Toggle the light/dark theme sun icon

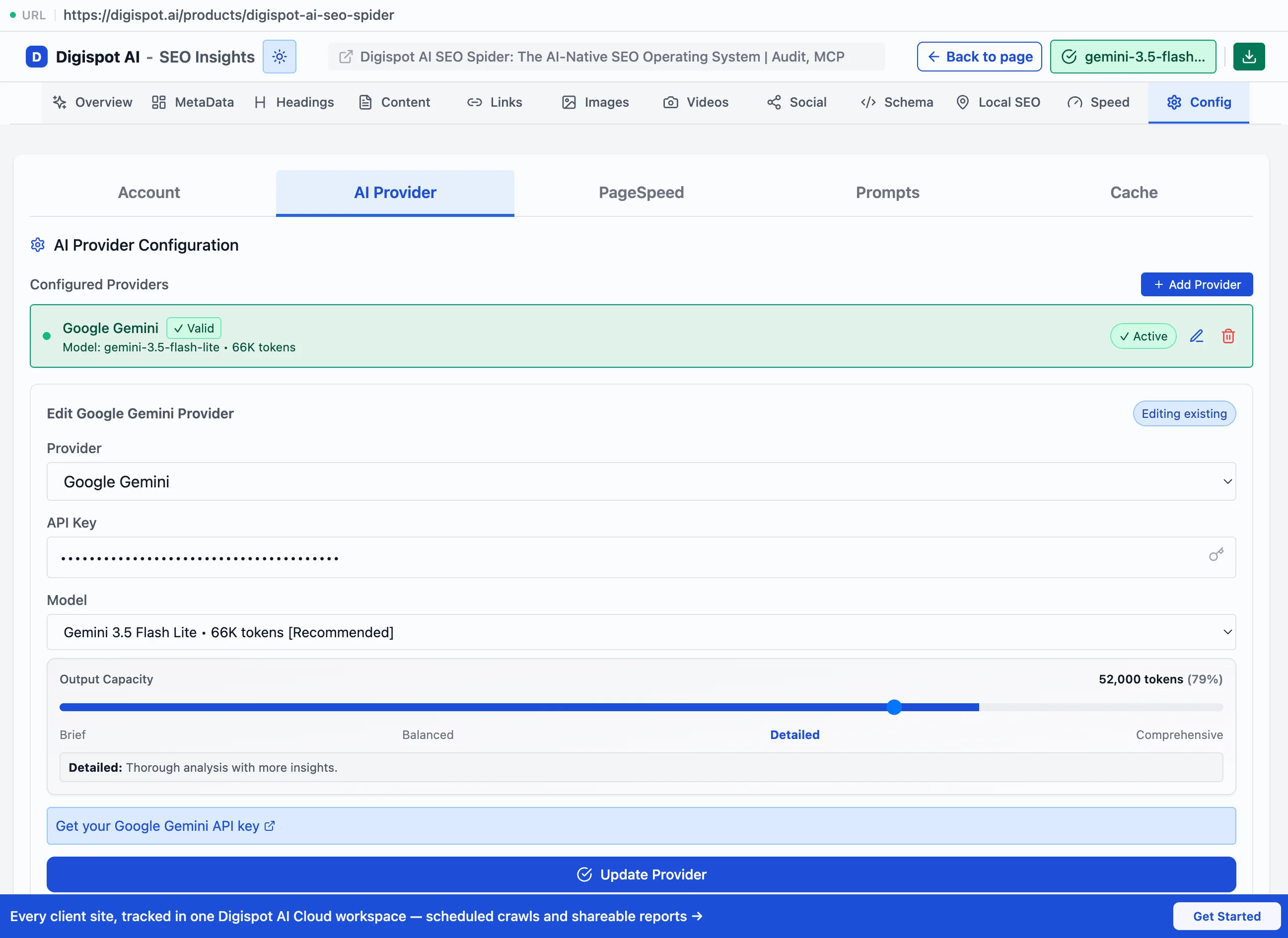pyautogui.click(x=280, y=57)
